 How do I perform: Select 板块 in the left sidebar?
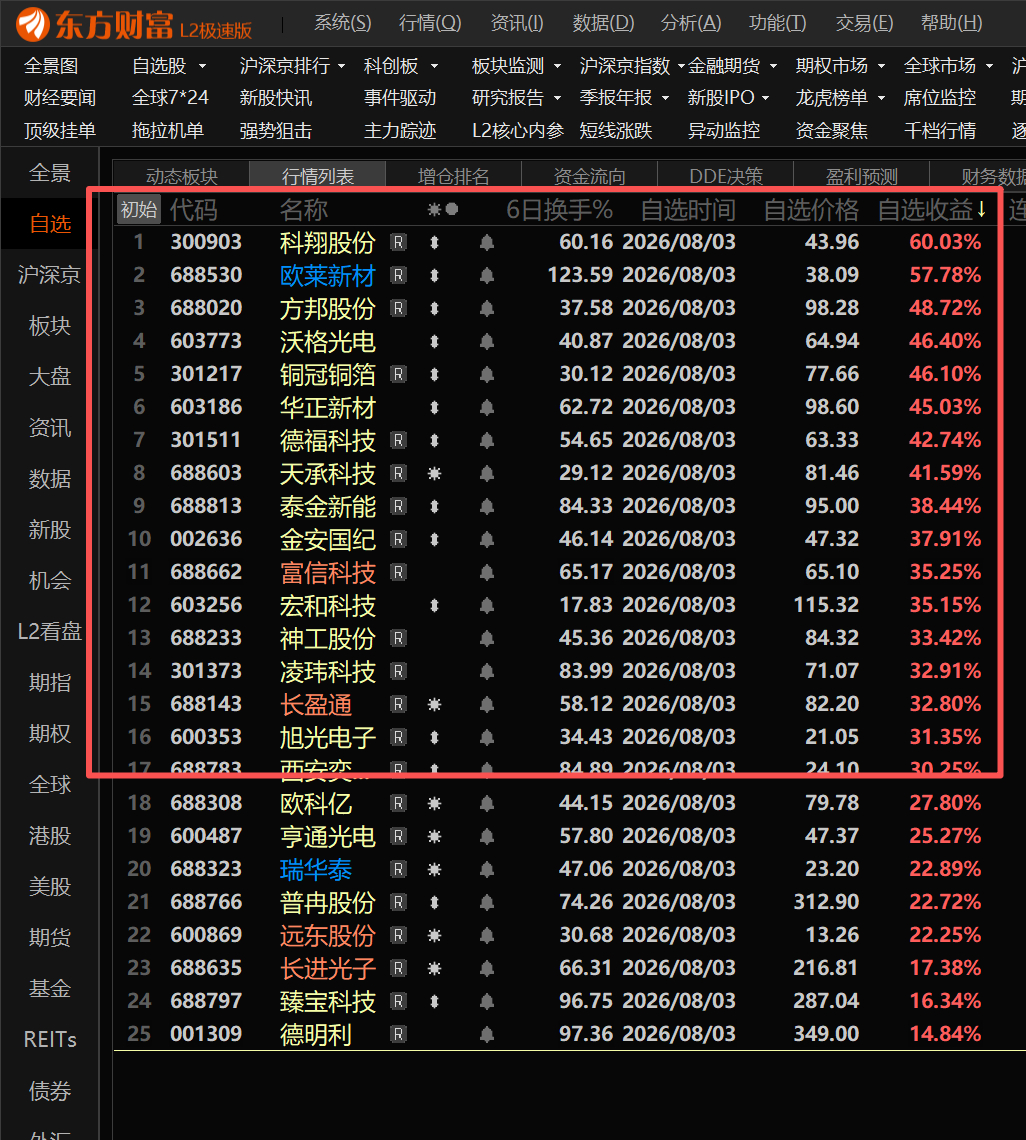click(49, 326)
